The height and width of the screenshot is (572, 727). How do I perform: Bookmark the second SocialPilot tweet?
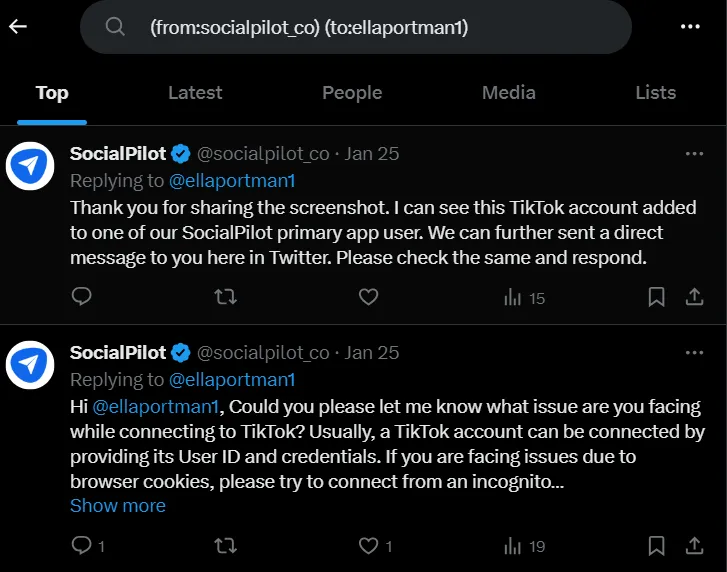point(656,546)
